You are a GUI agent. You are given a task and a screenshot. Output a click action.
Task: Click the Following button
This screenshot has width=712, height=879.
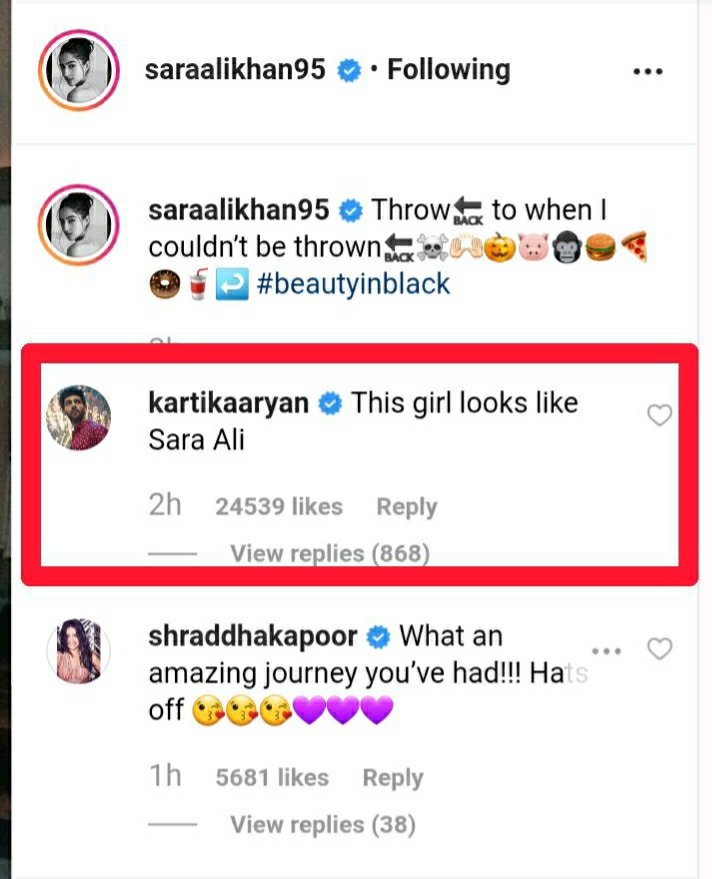click(448, 70)
